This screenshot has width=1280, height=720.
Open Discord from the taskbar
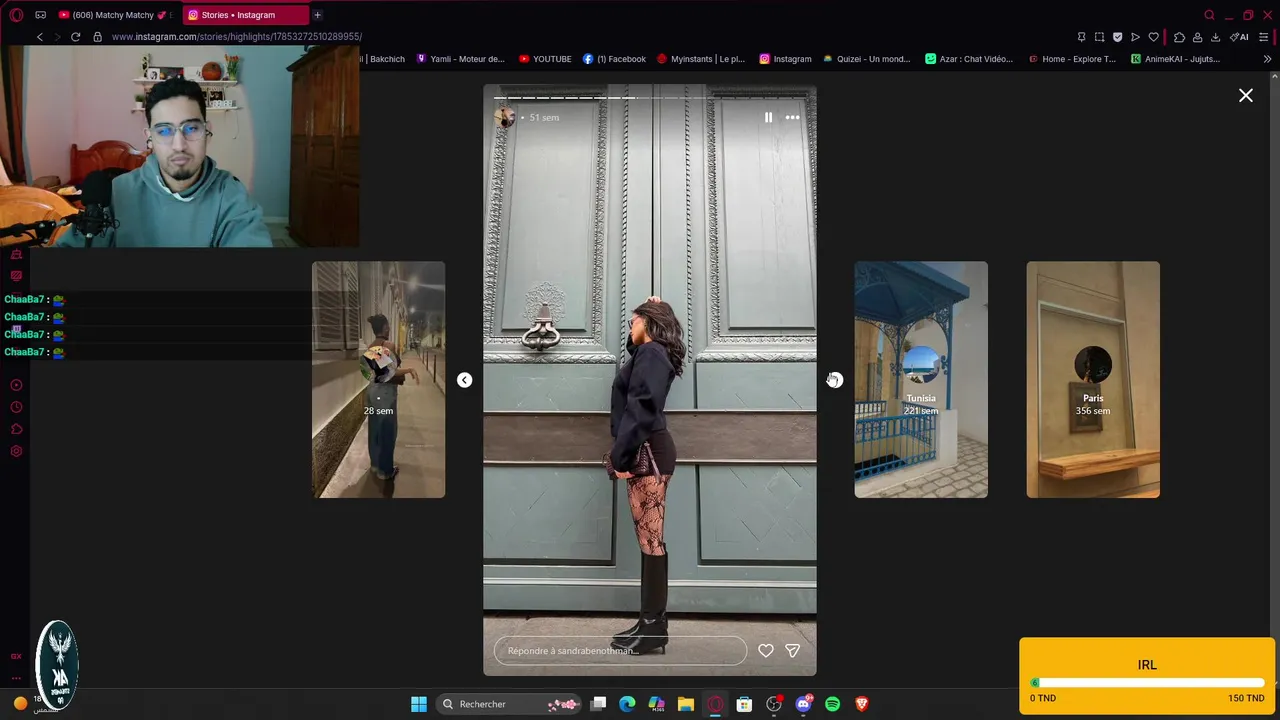[x=803, y=704]
